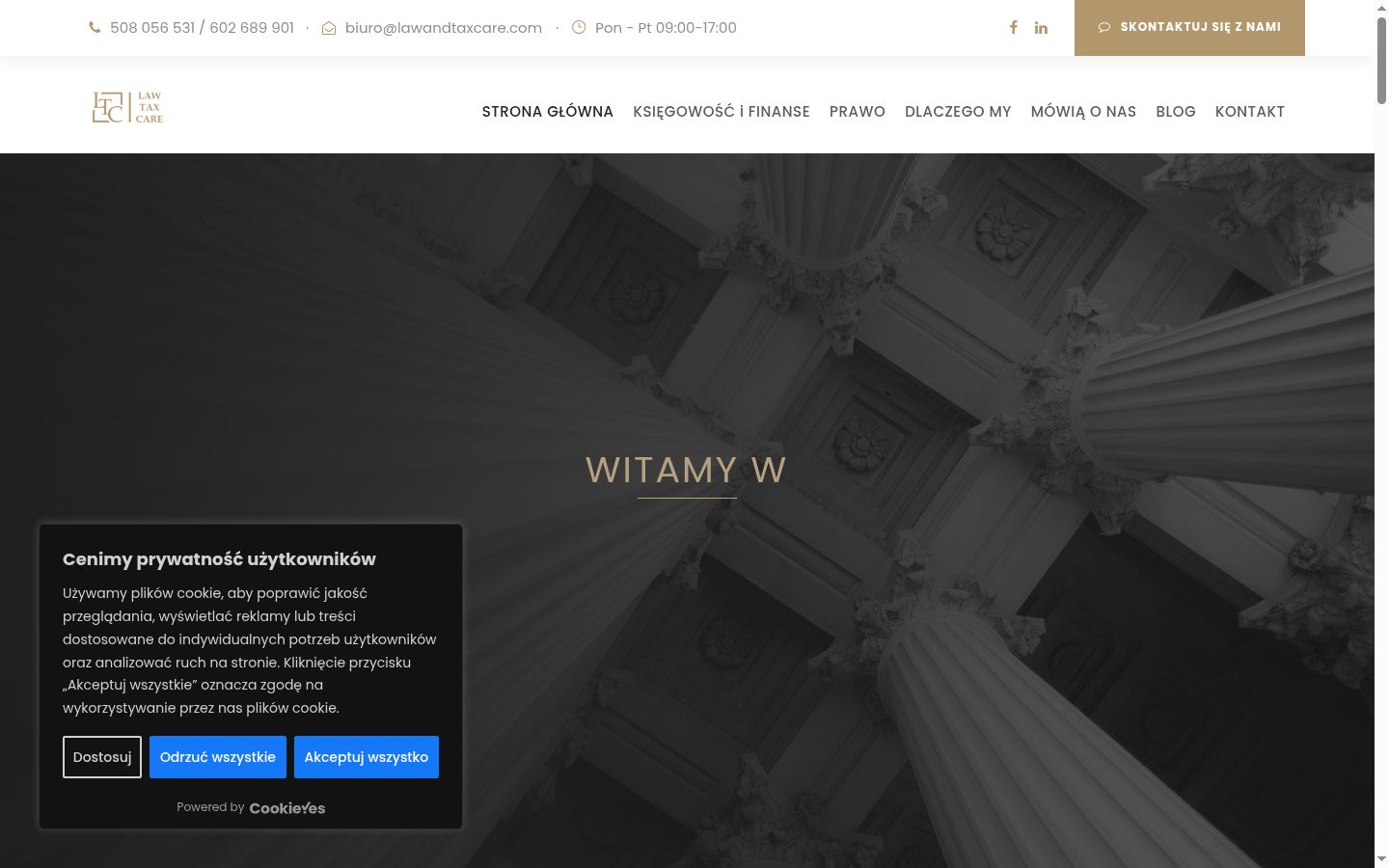Click the phone icon in top bar
This screenshot has width=1389, height=868.
(95, 28)
